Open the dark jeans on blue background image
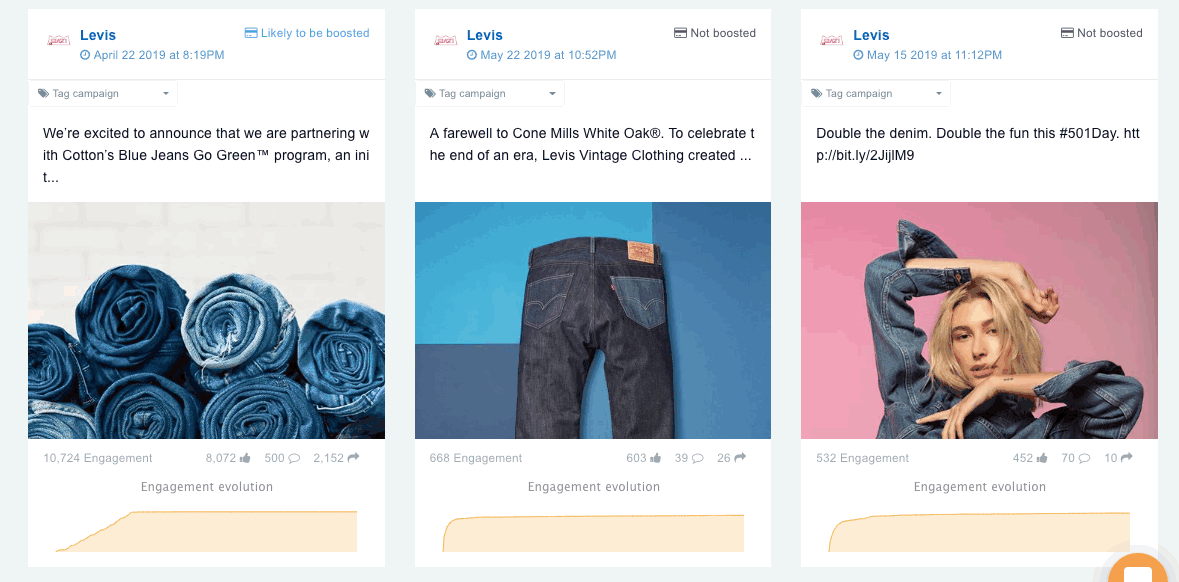This screenshot has height=582, width=1179. (x=593, y=320)
